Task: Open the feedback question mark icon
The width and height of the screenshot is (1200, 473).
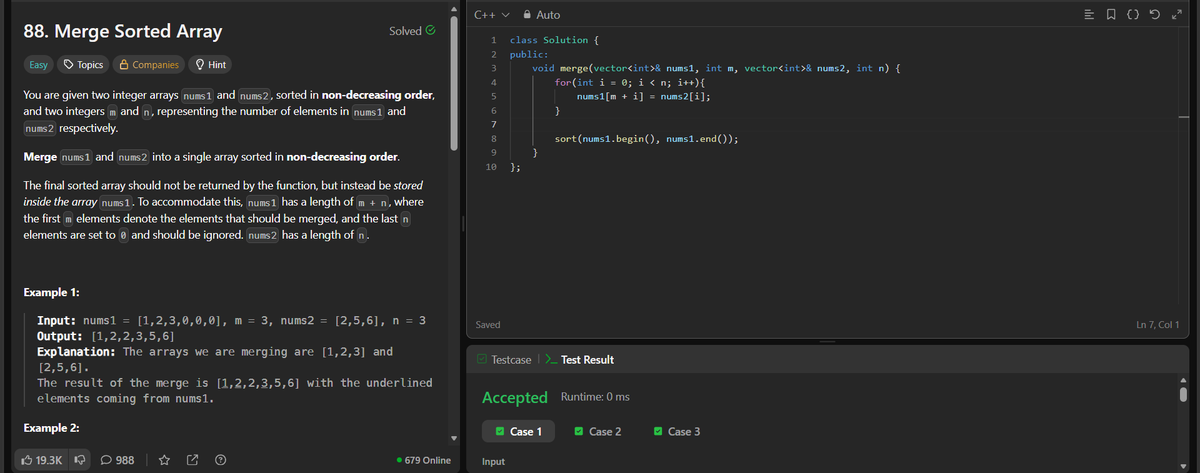Action: click(x=219, y=460)
